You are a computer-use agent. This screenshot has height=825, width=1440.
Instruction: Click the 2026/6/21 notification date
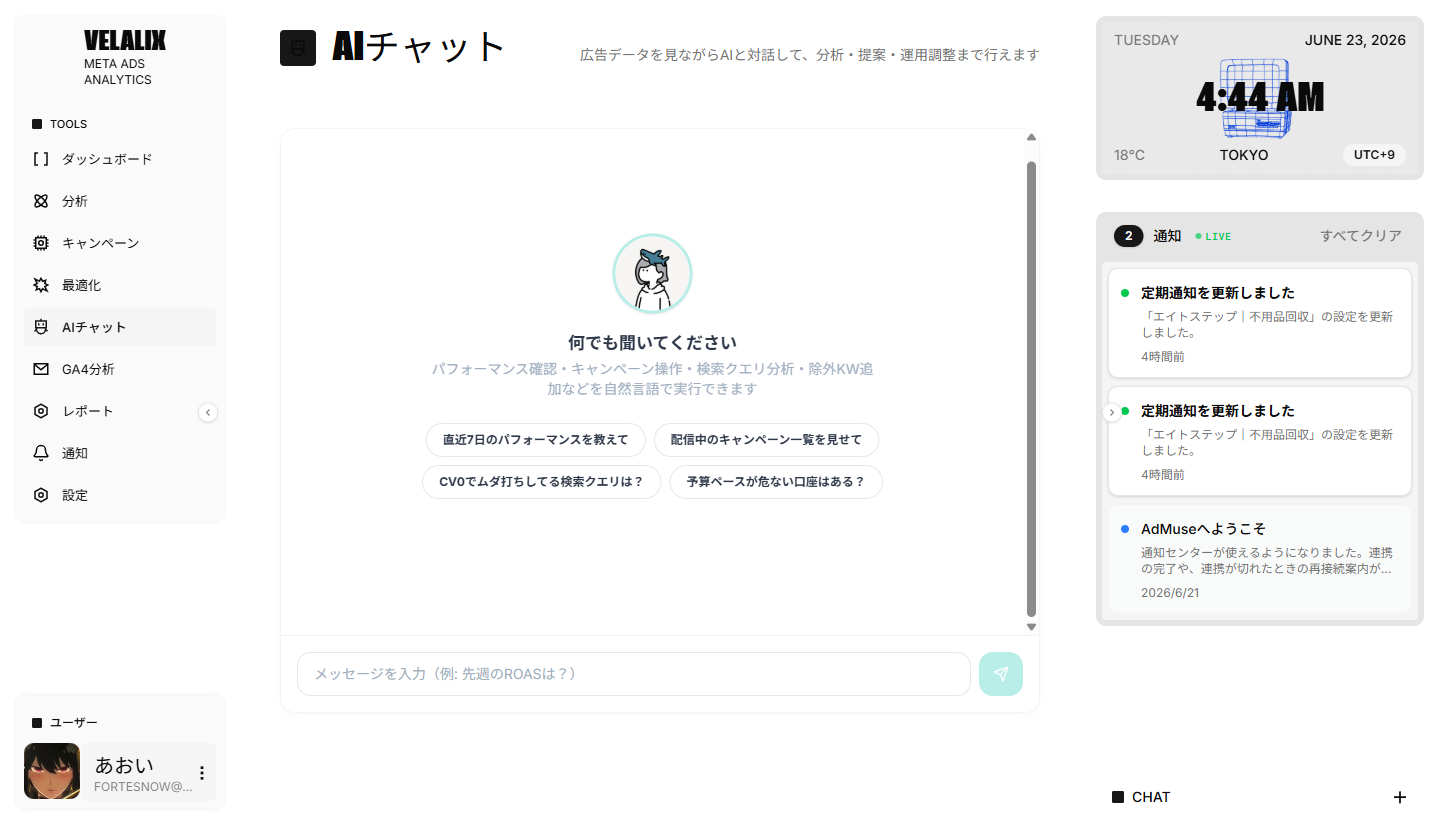pos(1170,593)
